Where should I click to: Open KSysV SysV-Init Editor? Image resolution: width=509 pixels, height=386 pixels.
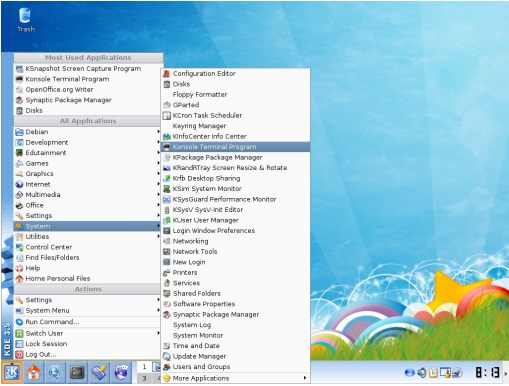click(235, 210)
